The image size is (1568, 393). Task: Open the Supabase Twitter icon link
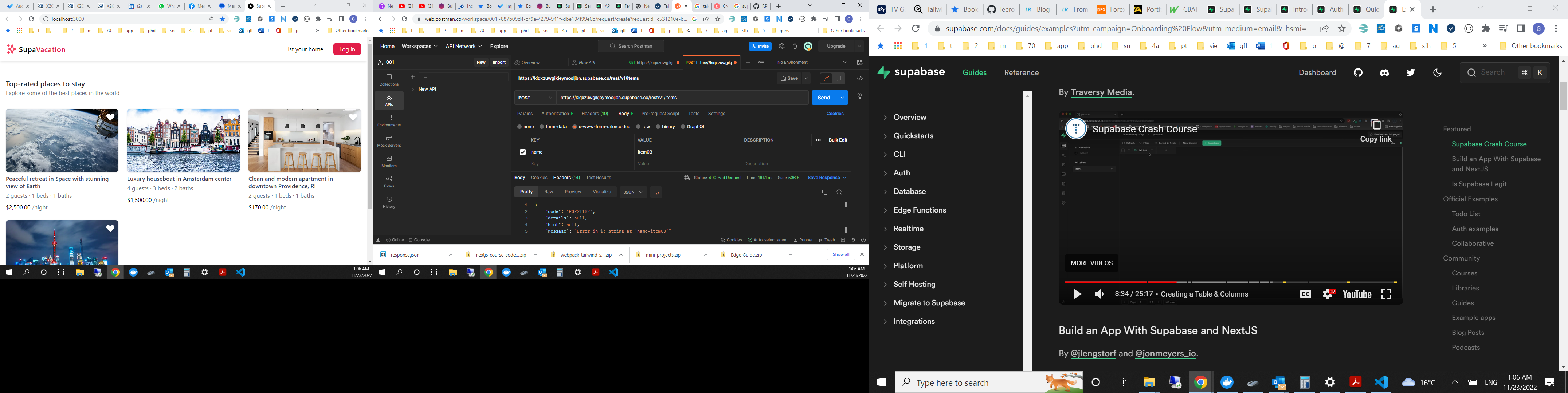point(1410,72)
